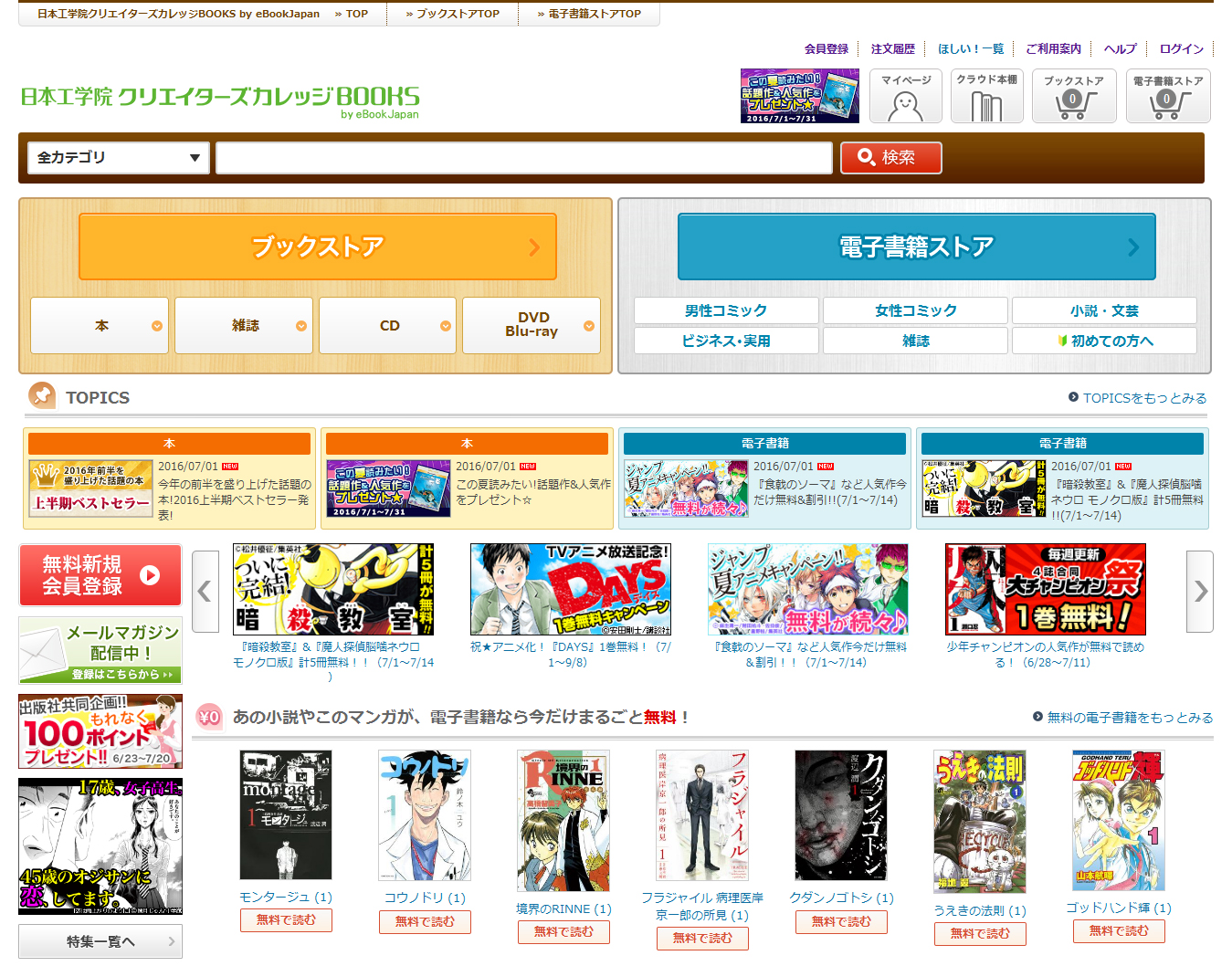Expand the DVD Blu-ray dropdown
Image resolution: width=1232 pixels, height=966 pixels.
[x=532, y=325]
